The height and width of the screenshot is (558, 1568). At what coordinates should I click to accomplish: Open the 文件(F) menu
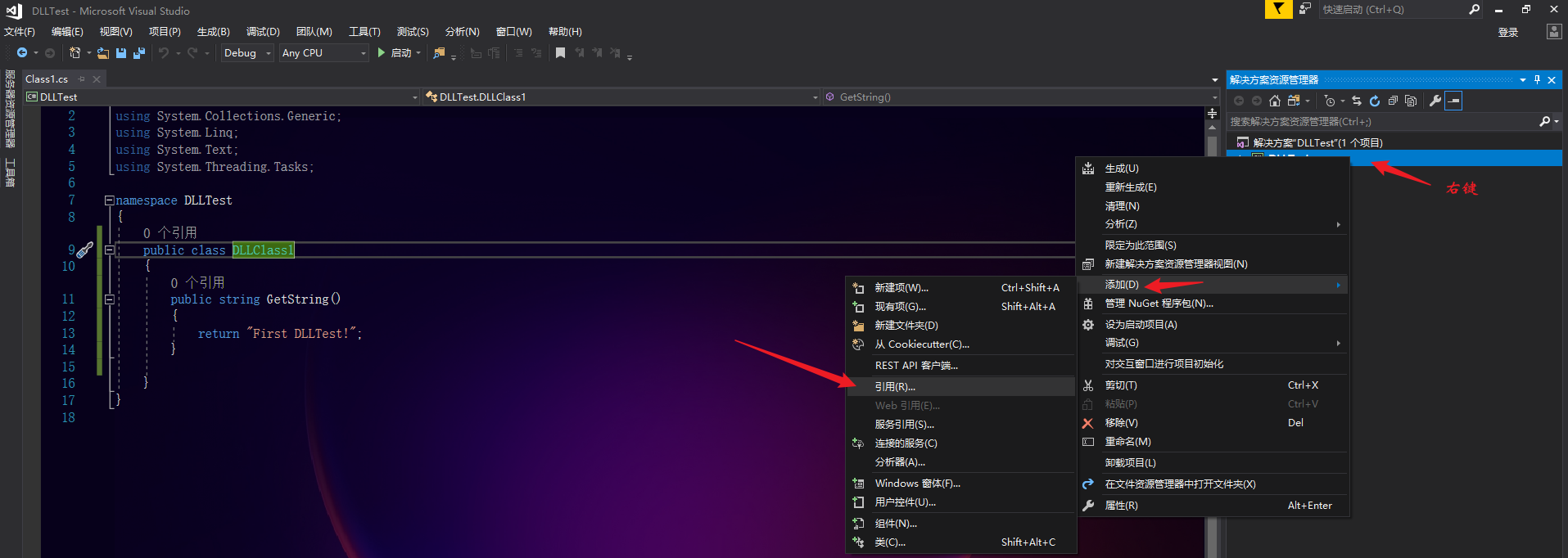coord(20,32)
